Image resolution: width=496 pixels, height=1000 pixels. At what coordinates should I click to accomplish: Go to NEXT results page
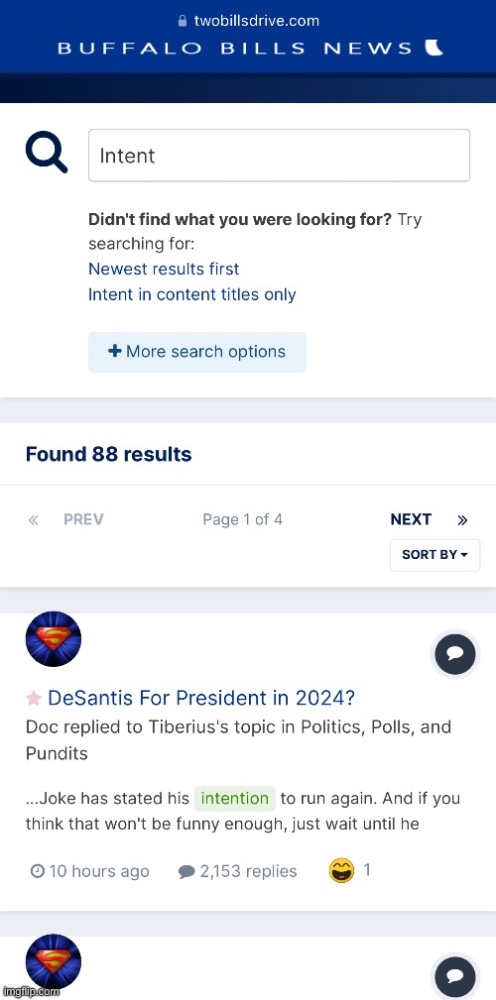pos(411,520)
